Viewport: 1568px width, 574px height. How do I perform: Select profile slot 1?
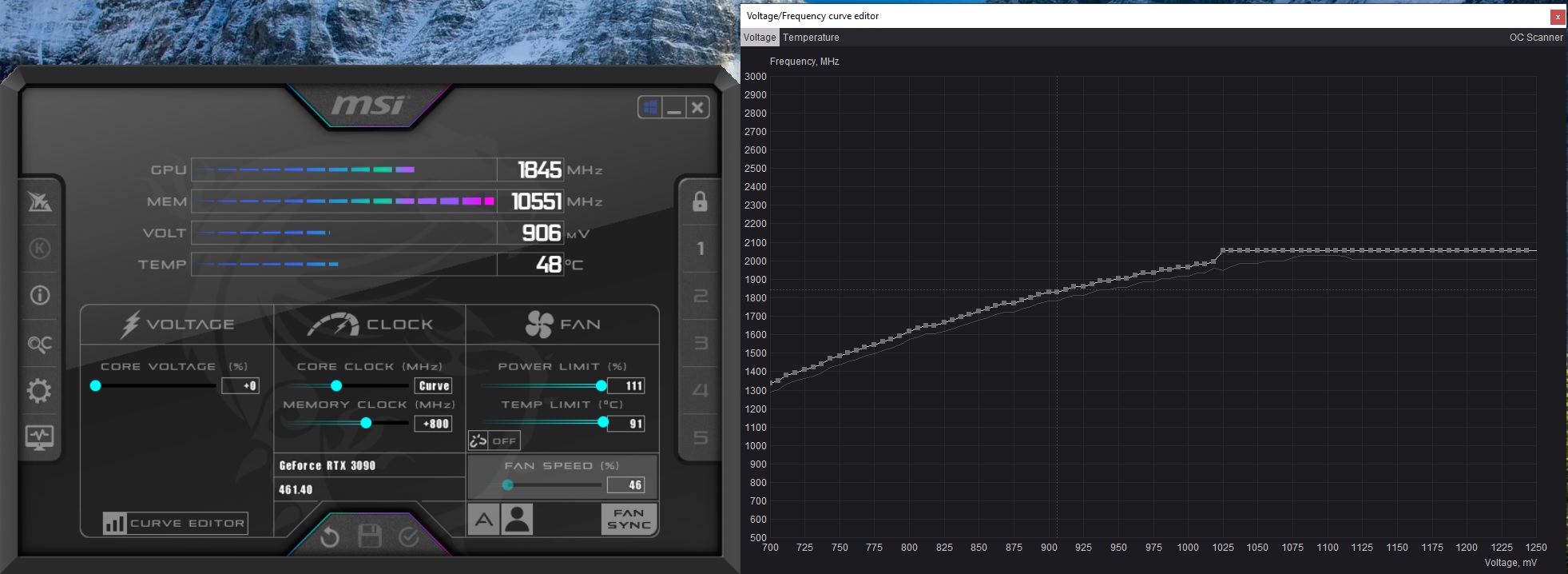coord(700,249)
